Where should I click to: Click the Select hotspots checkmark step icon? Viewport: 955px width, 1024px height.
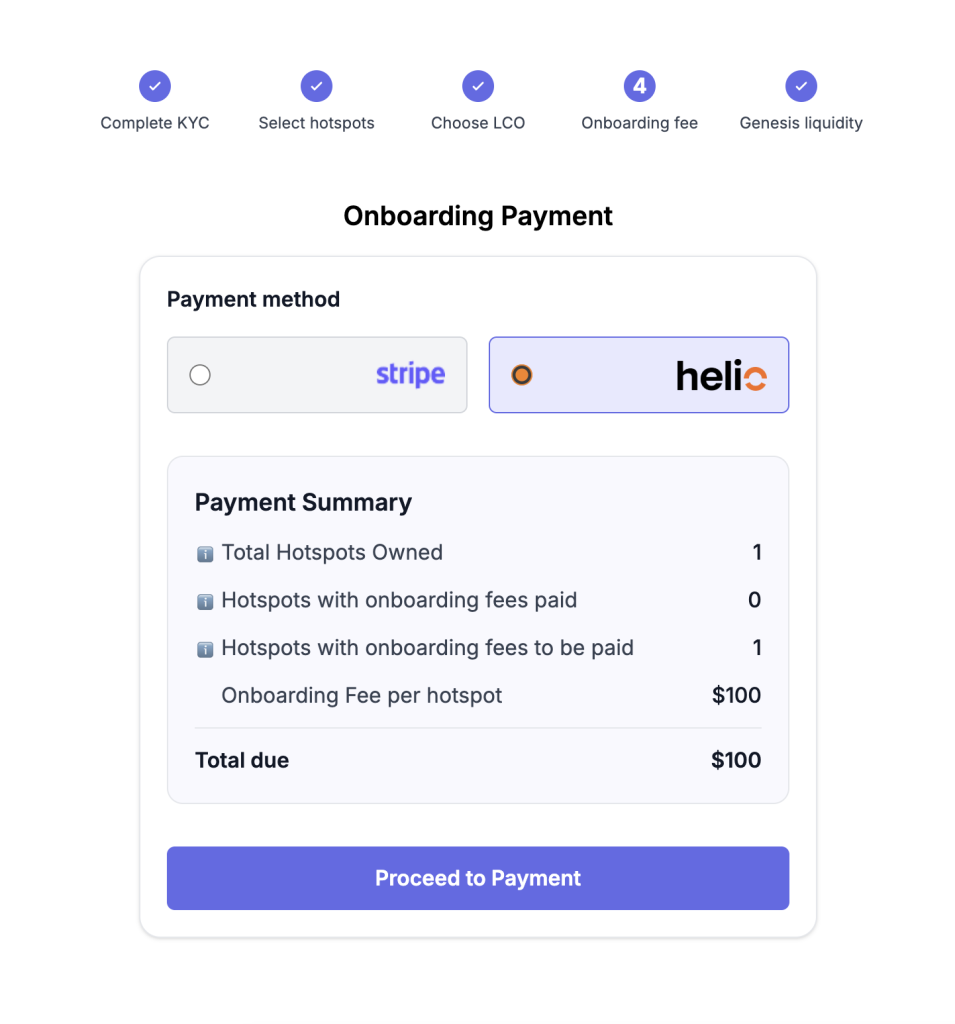316,87
